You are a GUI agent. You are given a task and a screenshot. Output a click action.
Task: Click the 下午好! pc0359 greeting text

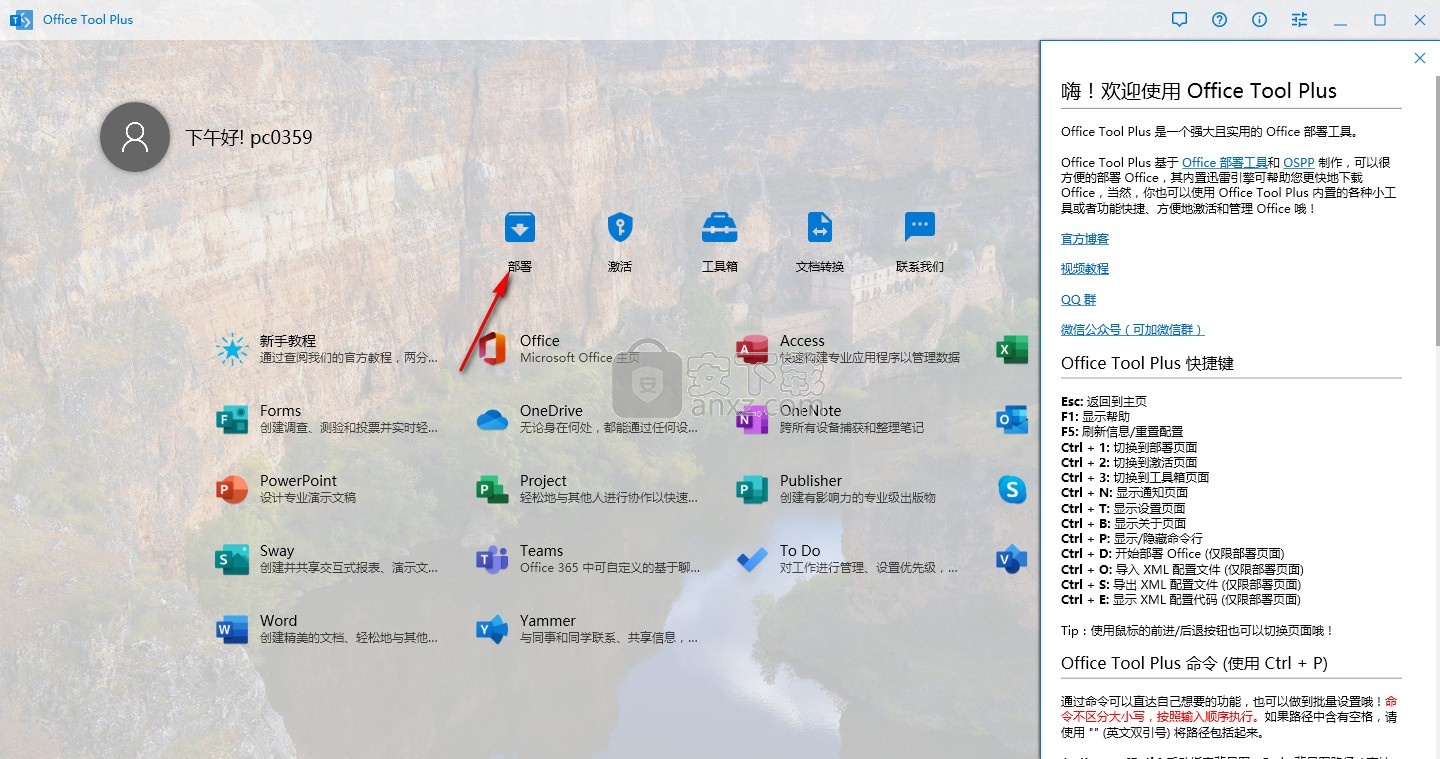pos(249,137)
